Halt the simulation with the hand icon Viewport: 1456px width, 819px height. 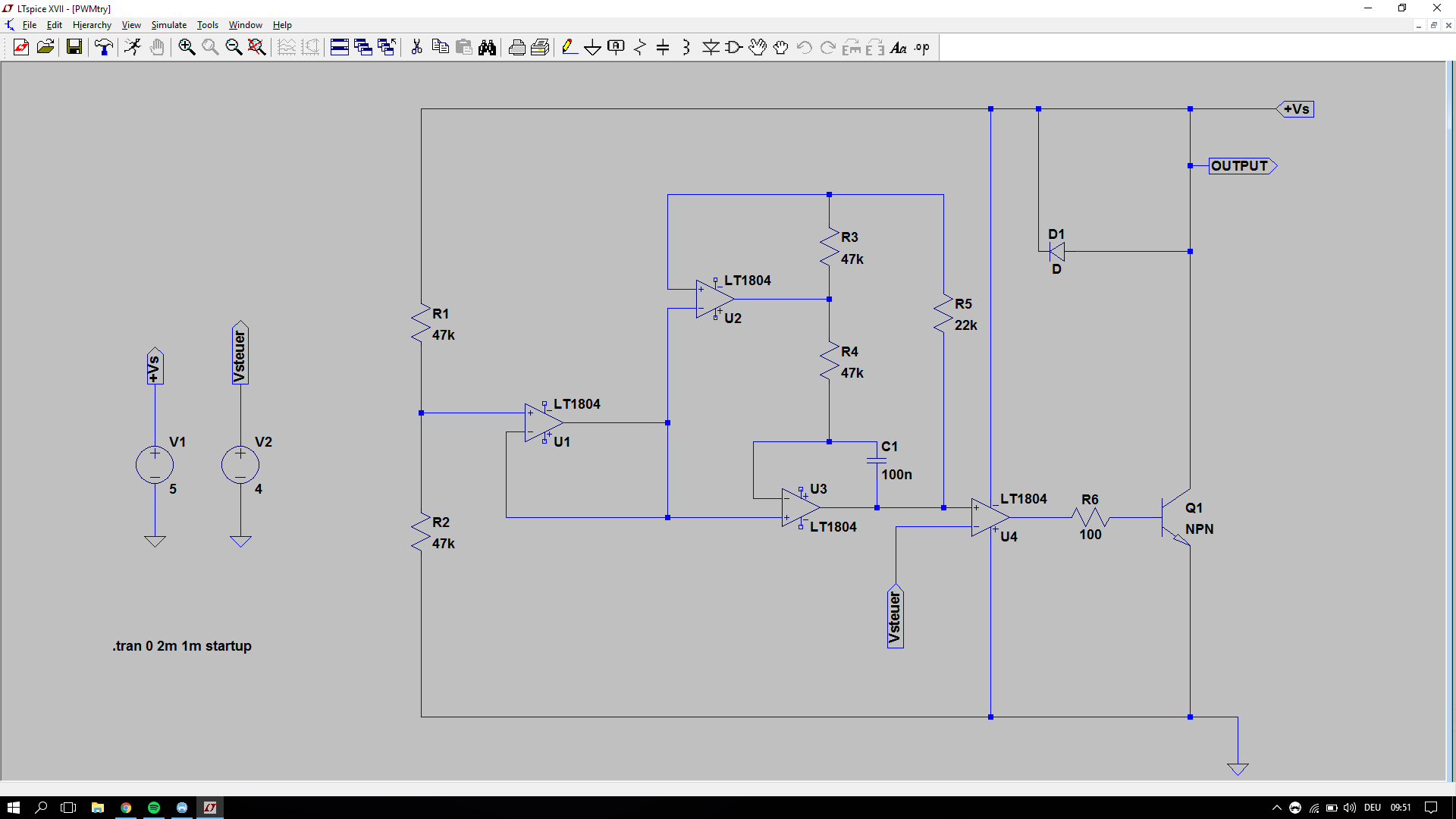[156, 47]
